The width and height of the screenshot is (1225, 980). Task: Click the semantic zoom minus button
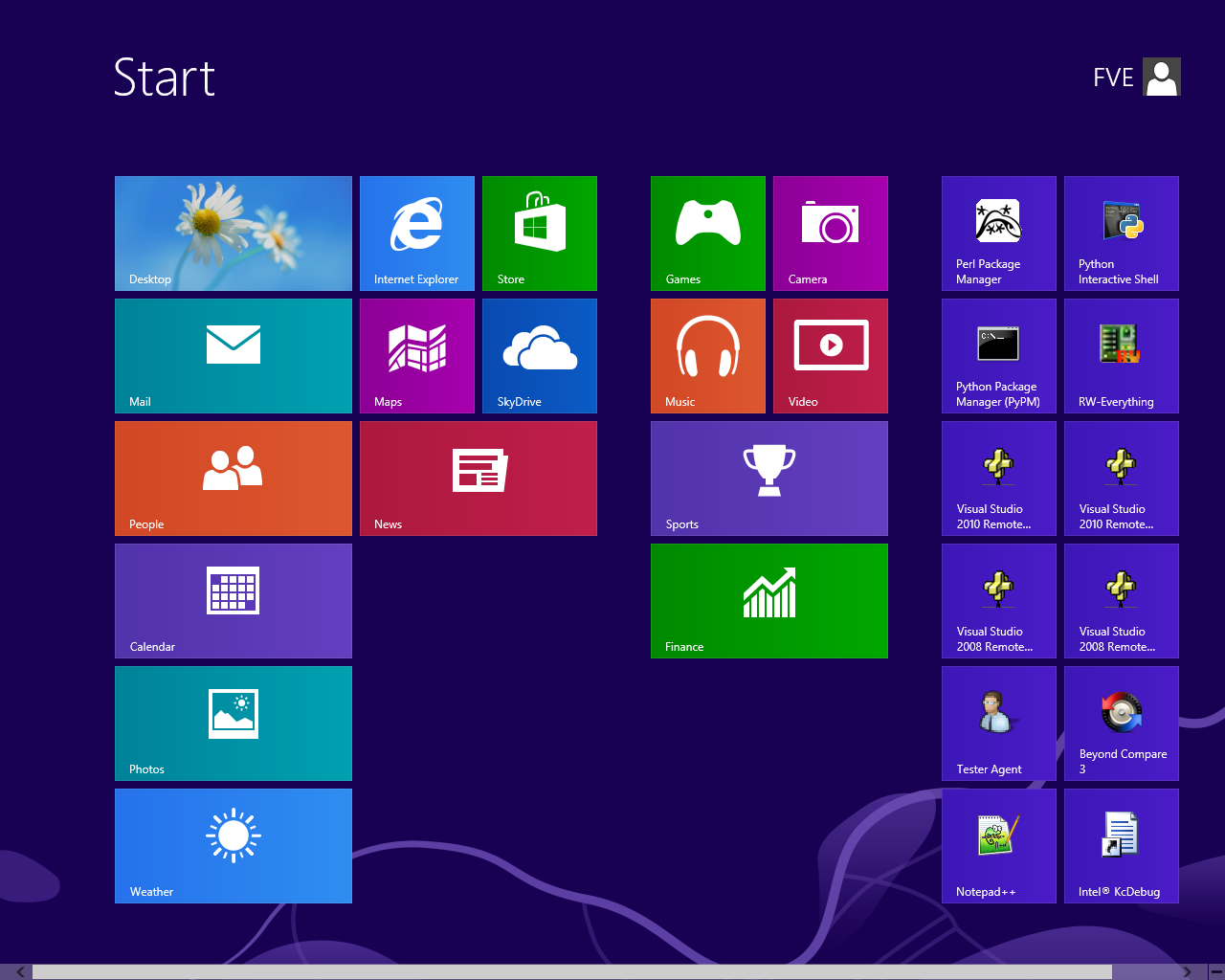(1215, 972)
